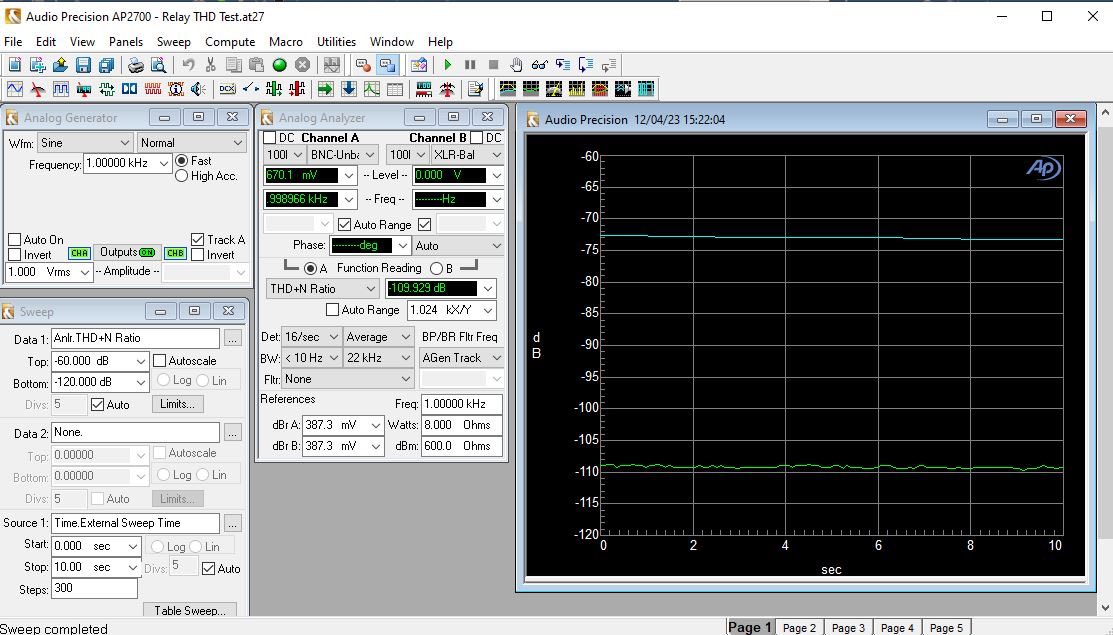Click the hand stop icon in toolbar
Screen dimensions: 1113x635
[516, 65]
